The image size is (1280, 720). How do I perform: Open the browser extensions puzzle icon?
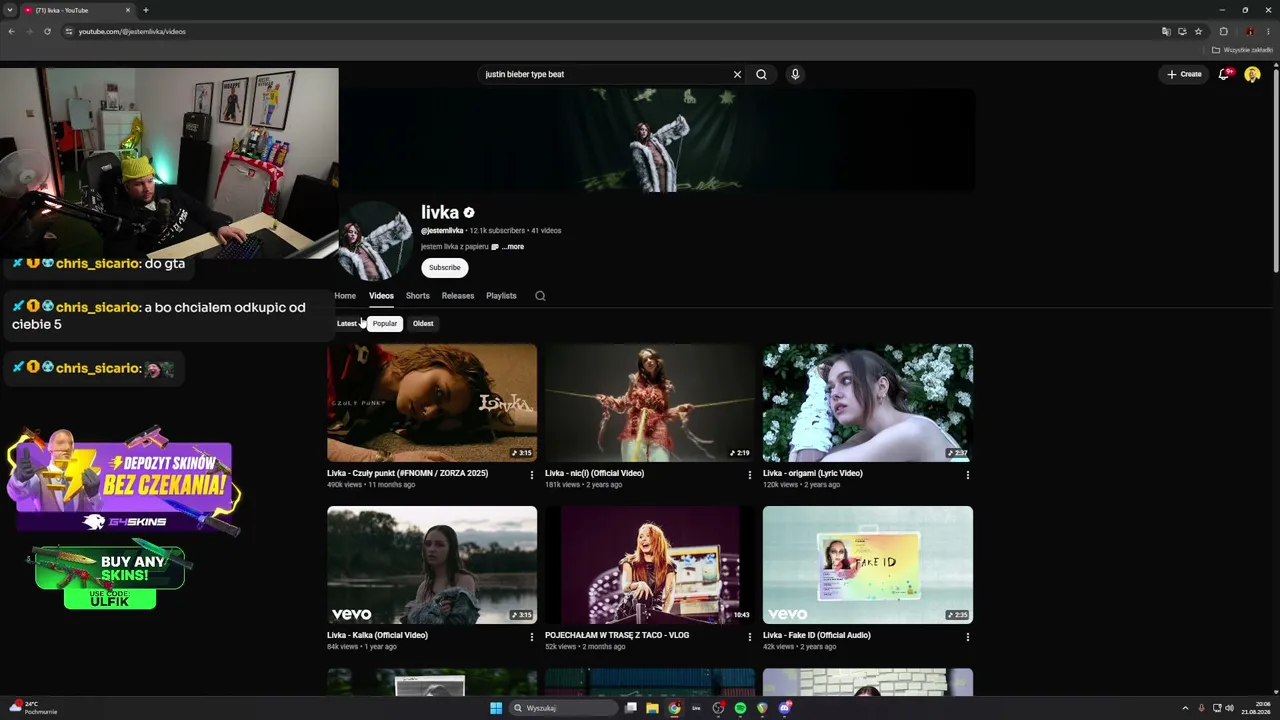[x=1223, y=31]
